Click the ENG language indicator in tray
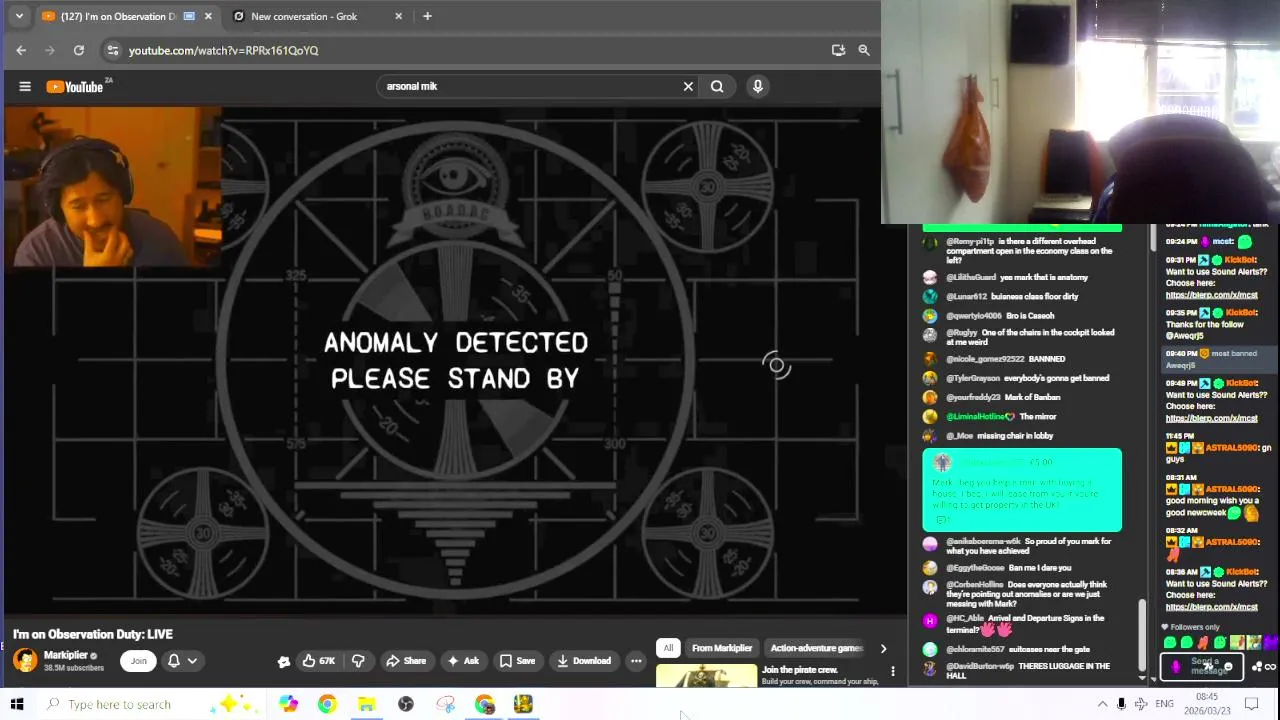This screenshot has height=720, width=1280. coord(1164,704)
